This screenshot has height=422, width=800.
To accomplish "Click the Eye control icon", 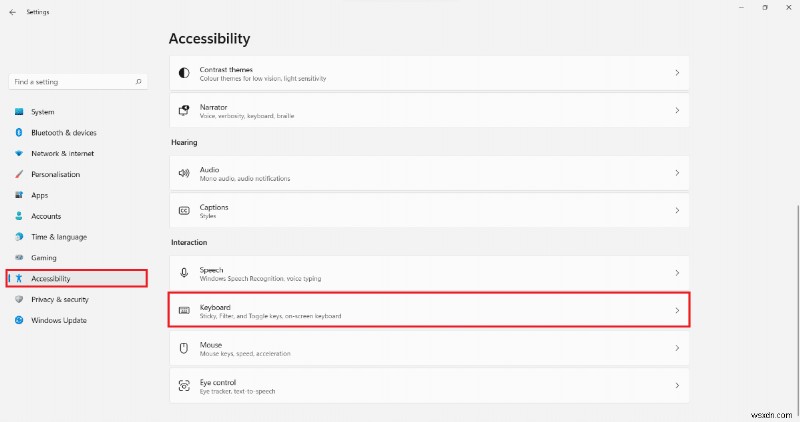I will click(184, 385).
